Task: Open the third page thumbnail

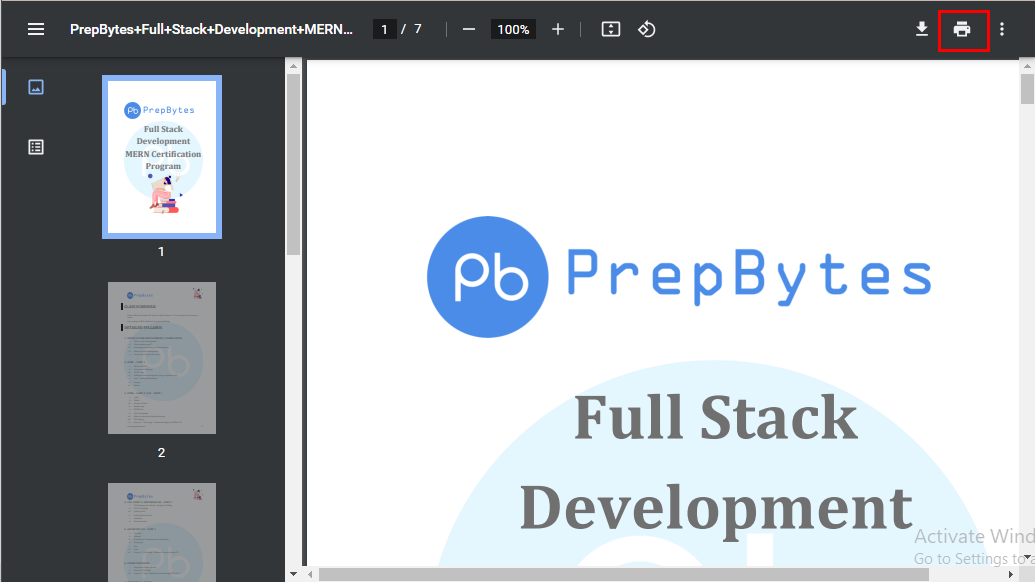Action: tap(162, 532)
